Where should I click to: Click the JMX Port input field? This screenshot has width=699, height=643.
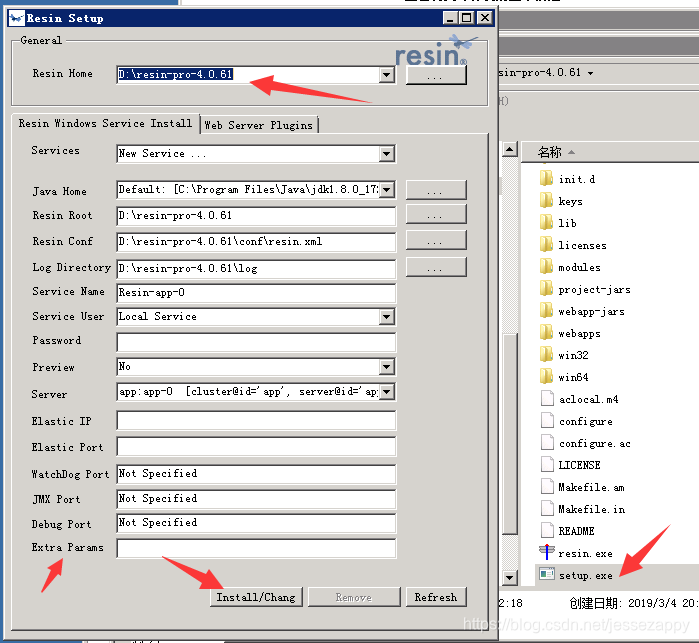click(256, 499)
